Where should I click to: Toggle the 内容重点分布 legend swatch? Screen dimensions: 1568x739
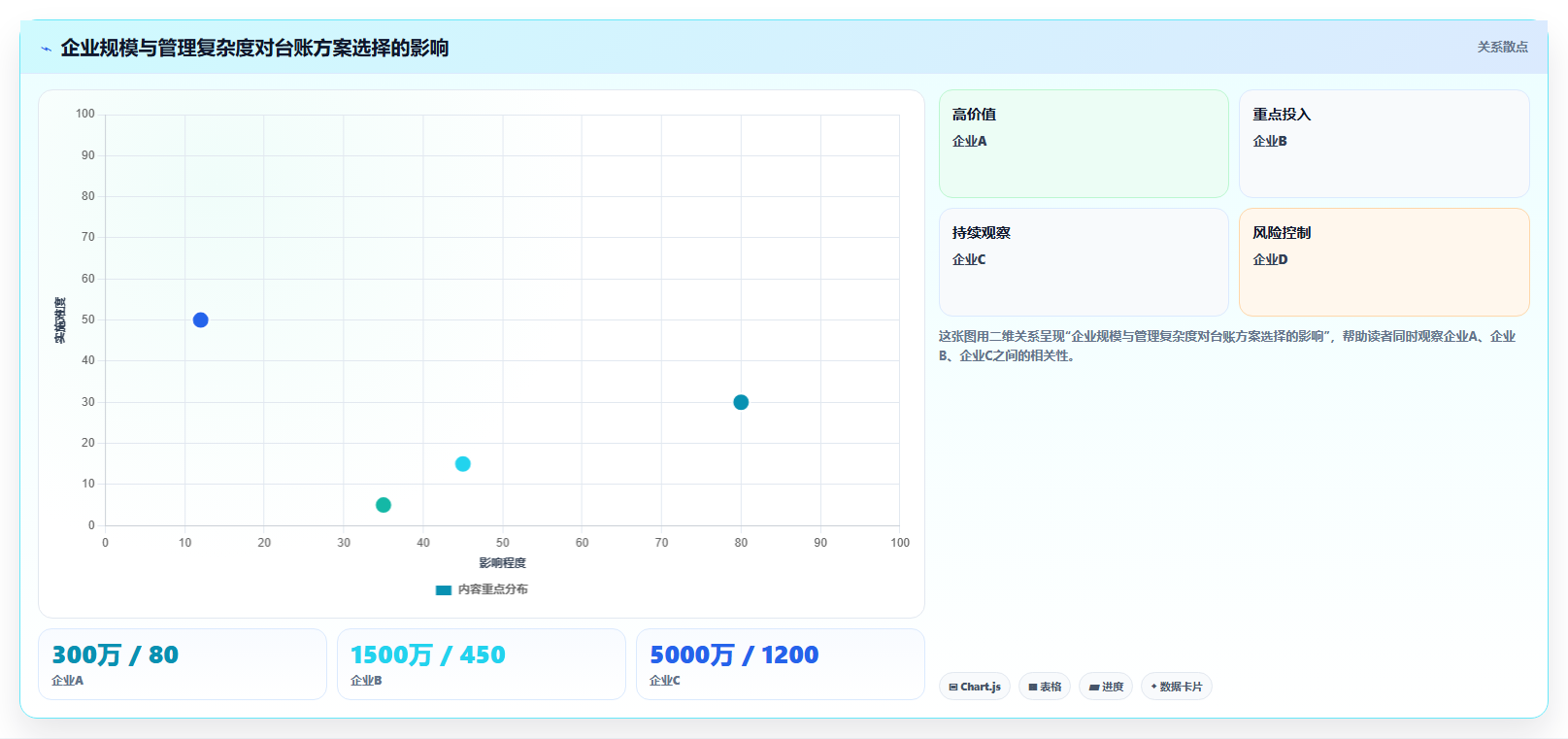[444, 590]
